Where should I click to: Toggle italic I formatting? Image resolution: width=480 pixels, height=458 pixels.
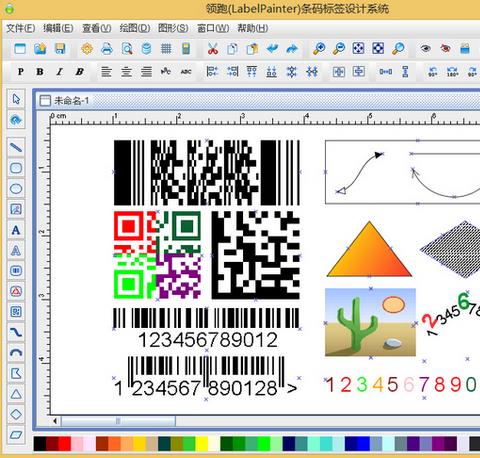pos(60,72)
